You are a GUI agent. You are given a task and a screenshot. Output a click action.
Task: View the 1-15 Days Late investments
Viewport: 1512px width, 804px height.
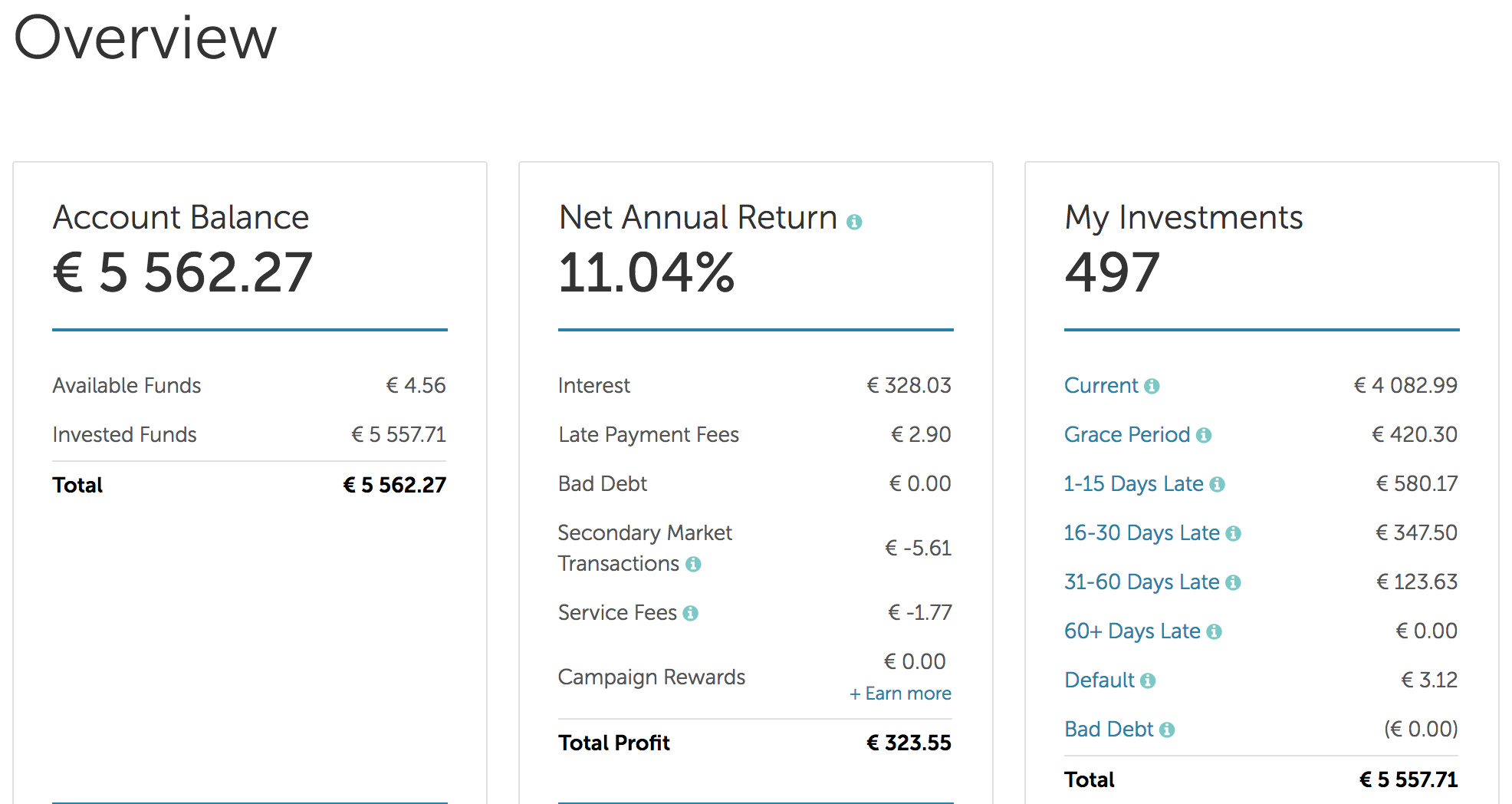[1133, 483]
